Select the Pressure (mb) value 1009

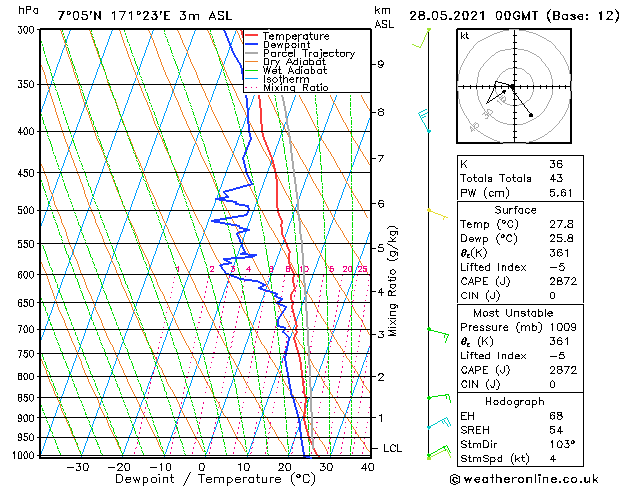(x=563, y=327)
